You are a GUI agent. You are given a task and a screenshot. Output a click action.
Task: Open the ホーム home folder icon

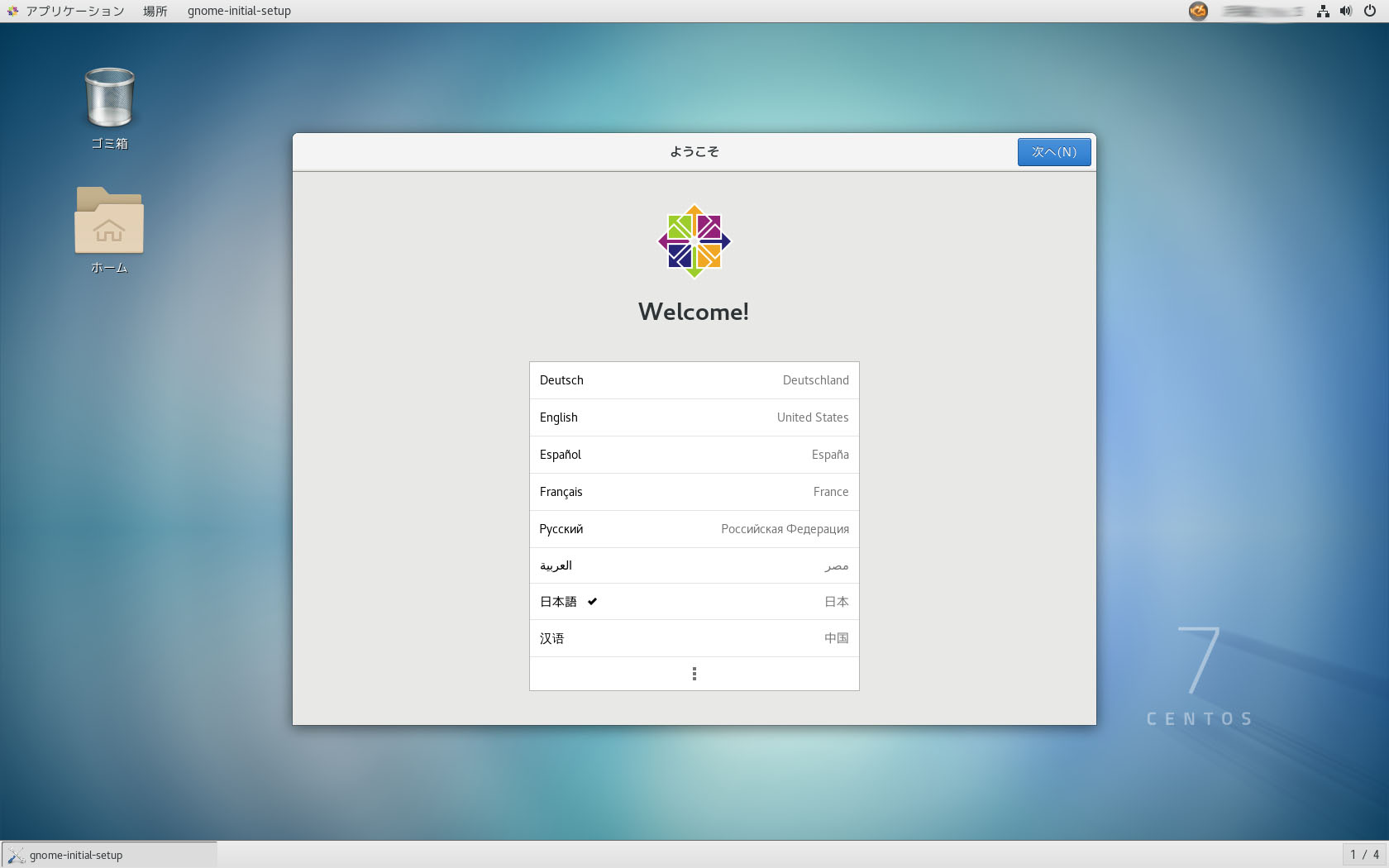(x=109, y=229)
